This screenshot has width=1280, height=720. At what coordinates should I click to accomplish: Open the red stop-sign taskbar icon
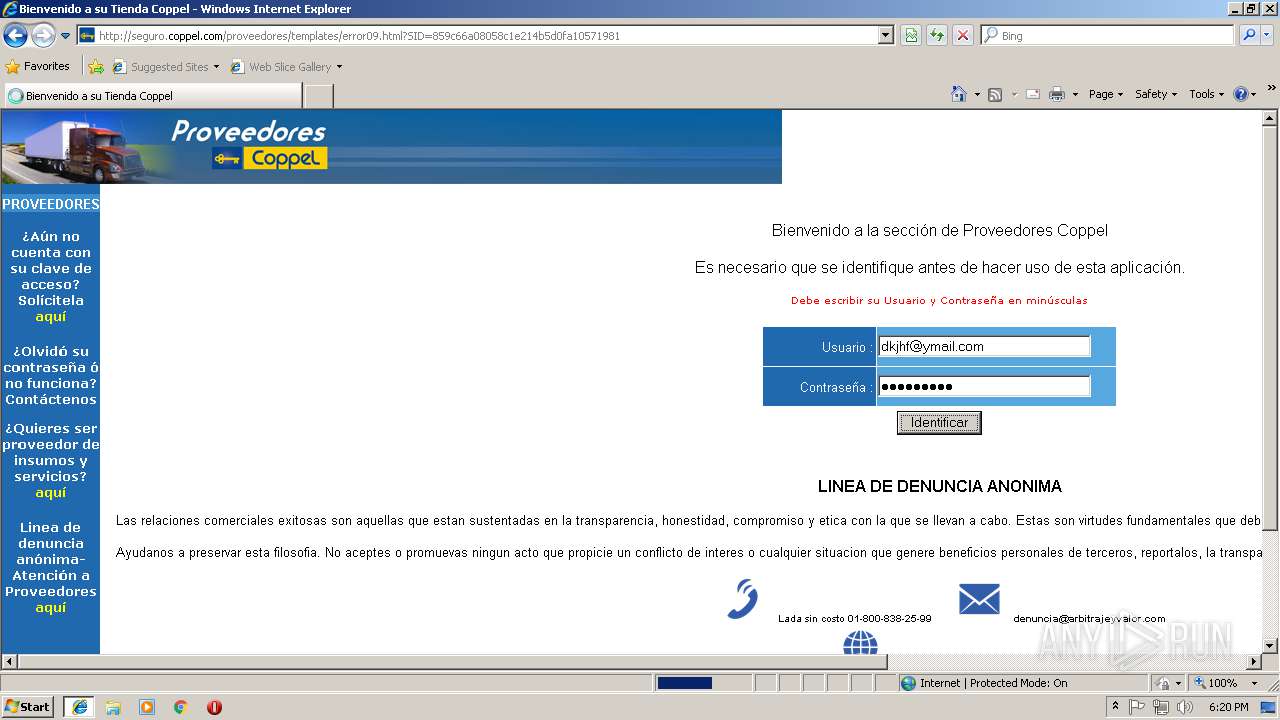click(x=214, y=707)
